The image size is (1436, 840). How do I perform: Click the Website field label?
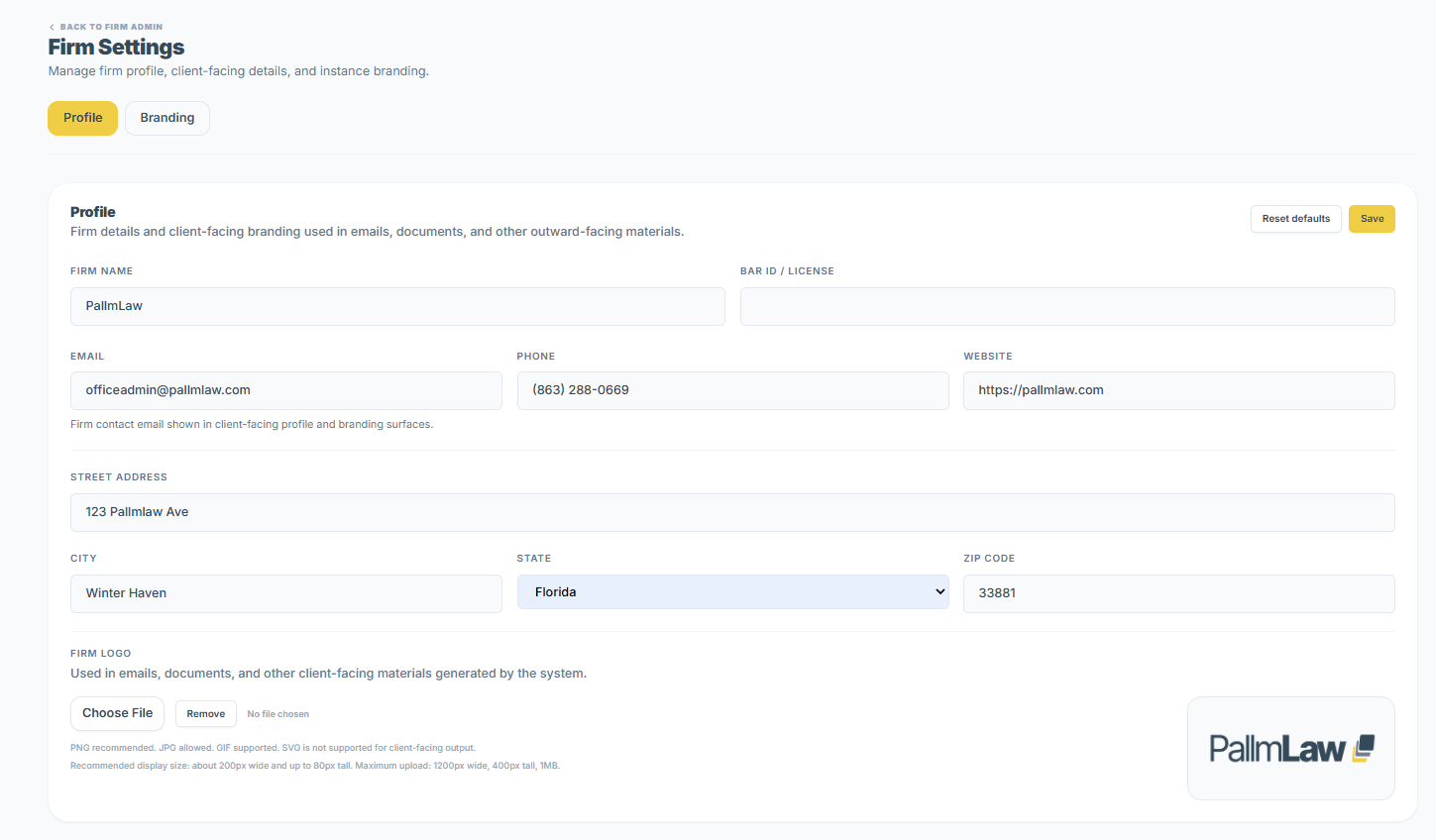pyautogui.click(x=988, y=357)
